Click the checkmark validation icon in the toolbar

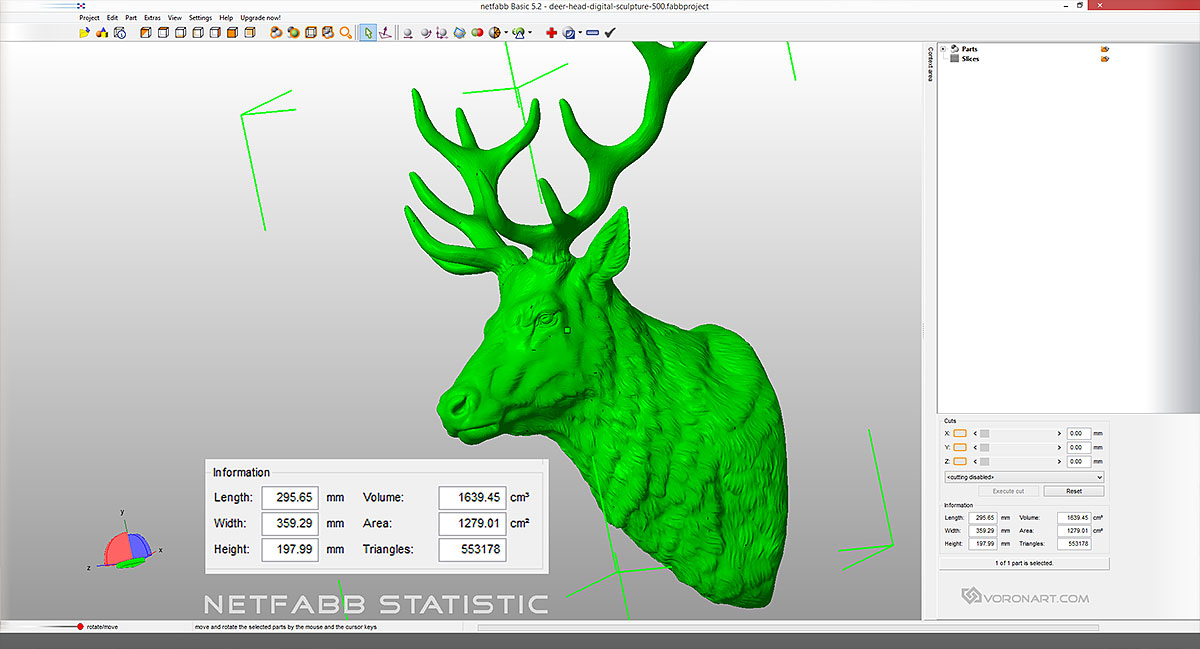(608, 32)
